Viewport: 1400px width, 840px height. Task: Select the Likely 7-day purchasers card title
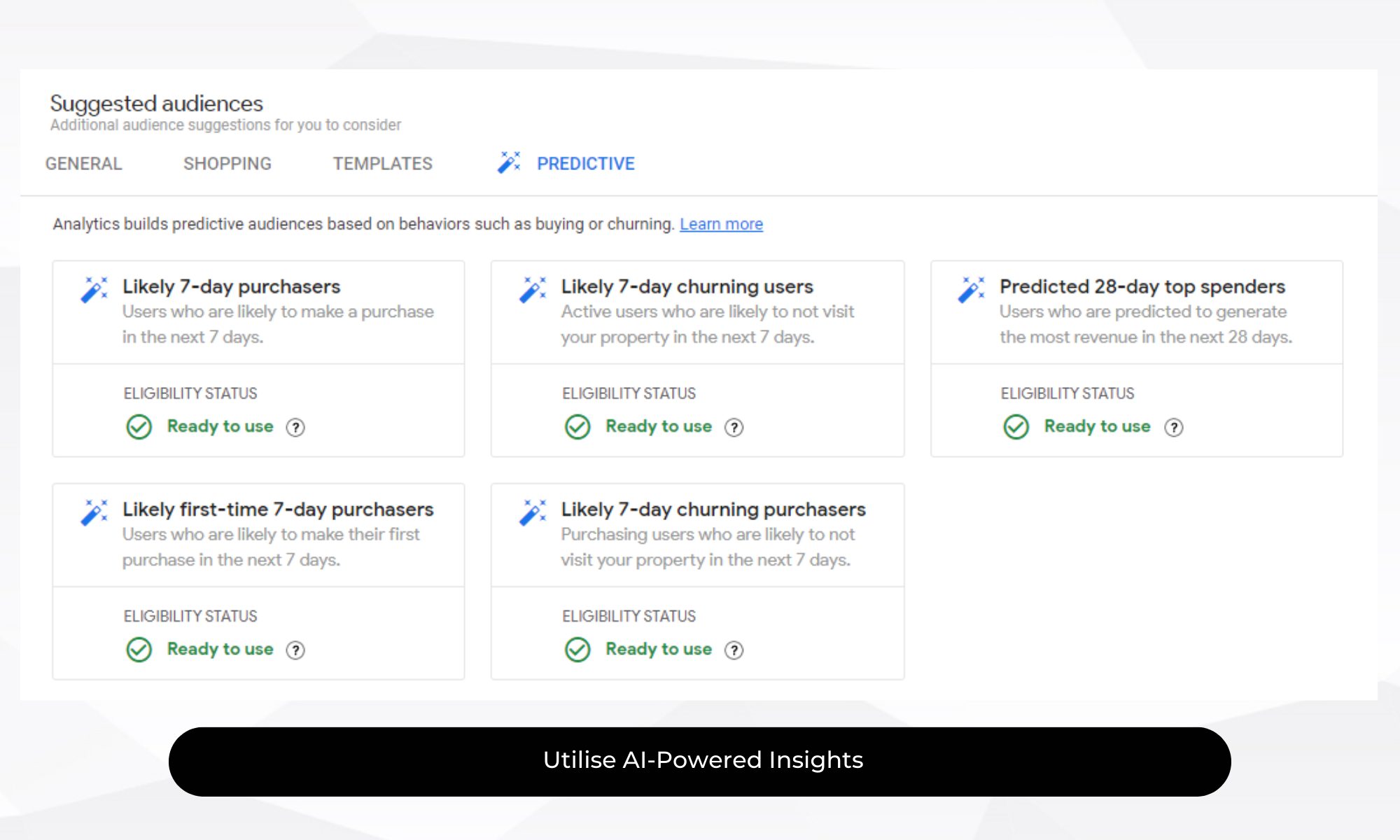coord(231,286)
